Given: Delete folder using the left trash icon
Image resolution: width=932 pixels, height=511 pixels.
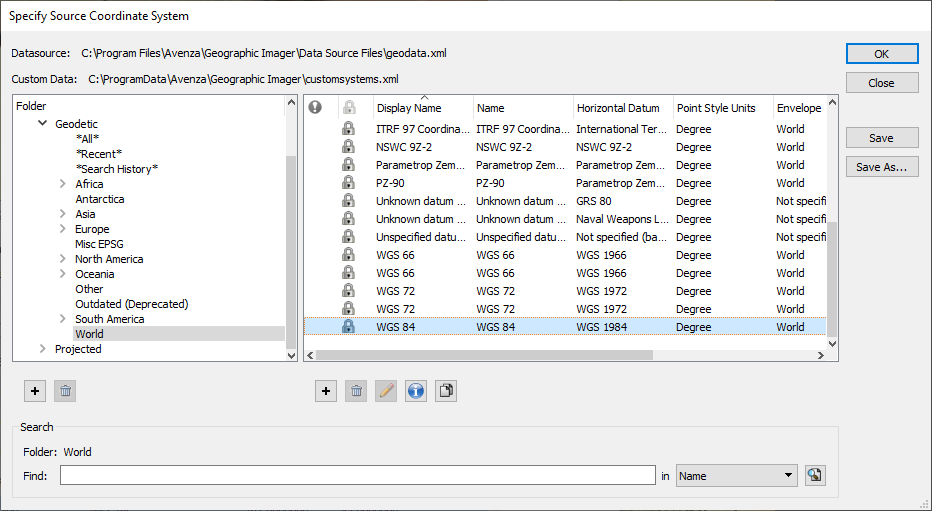Looking at the screenshot, I should click(x=65, y=391).
